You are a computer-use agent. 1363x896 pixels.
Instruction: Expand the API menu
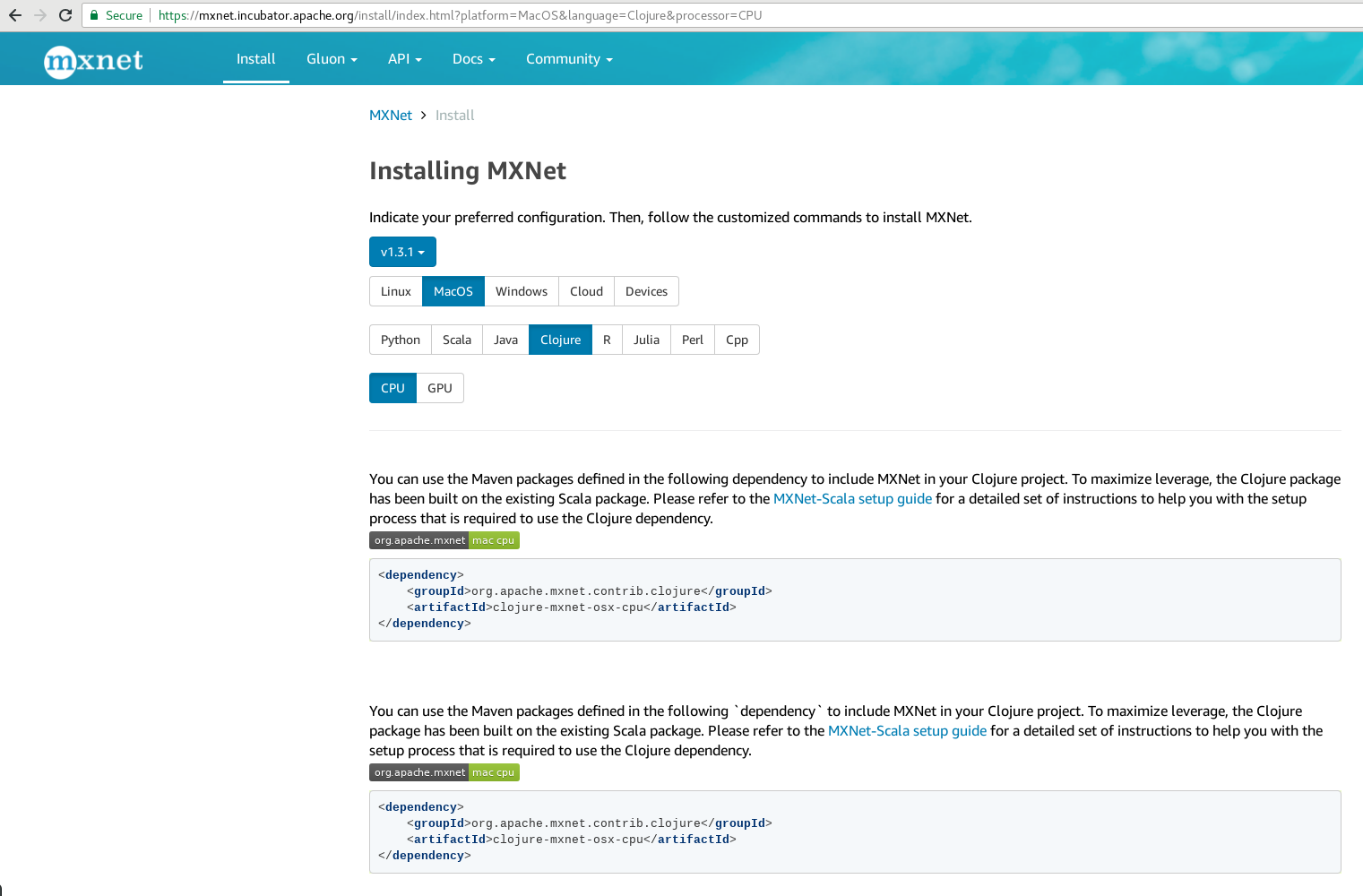point(404,59)
